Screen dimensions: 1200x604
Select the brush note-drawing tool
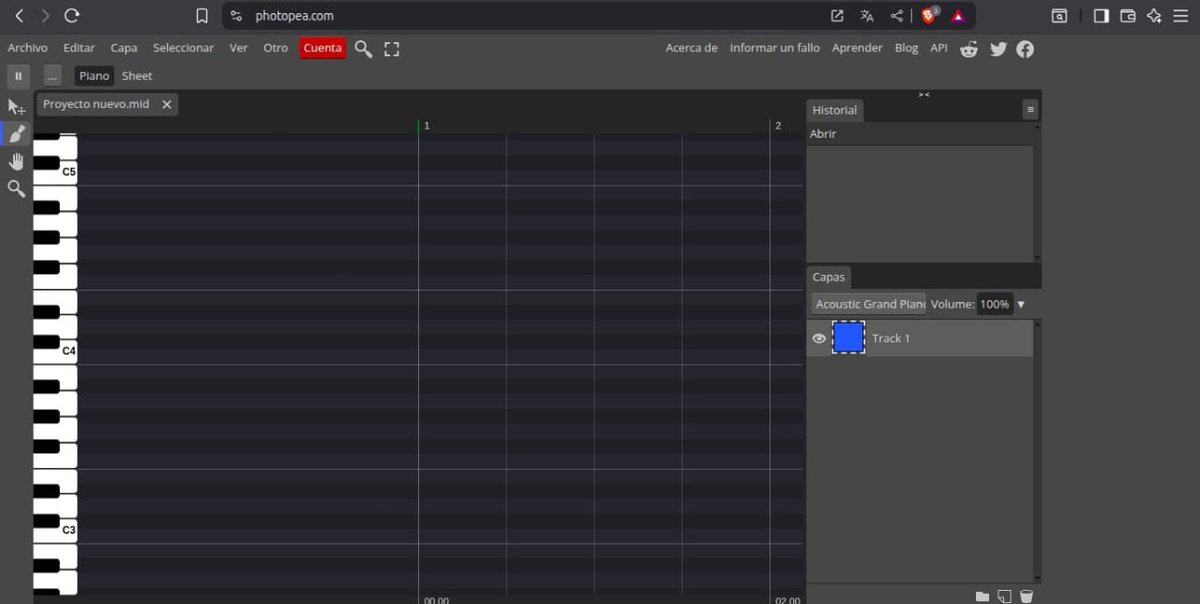[x=16, y=134]
